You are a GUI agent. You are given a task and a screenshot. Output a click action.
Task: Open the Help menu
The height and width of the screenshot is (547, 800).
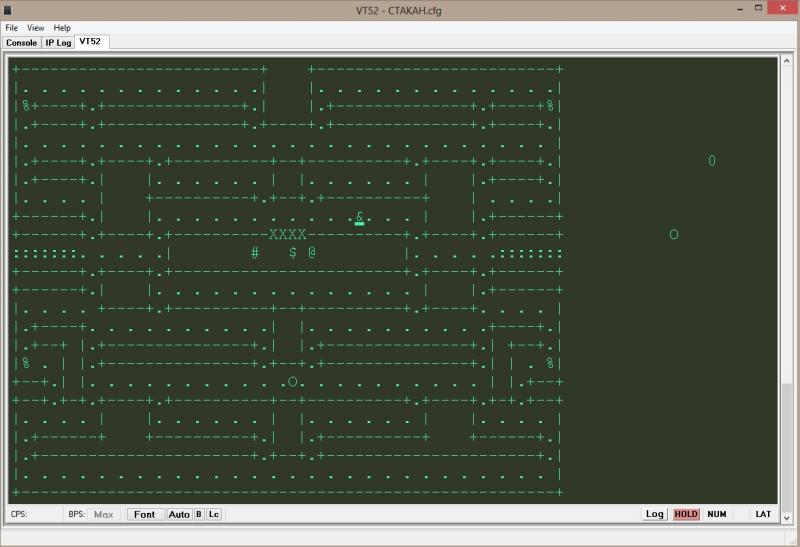click(62, 28)
